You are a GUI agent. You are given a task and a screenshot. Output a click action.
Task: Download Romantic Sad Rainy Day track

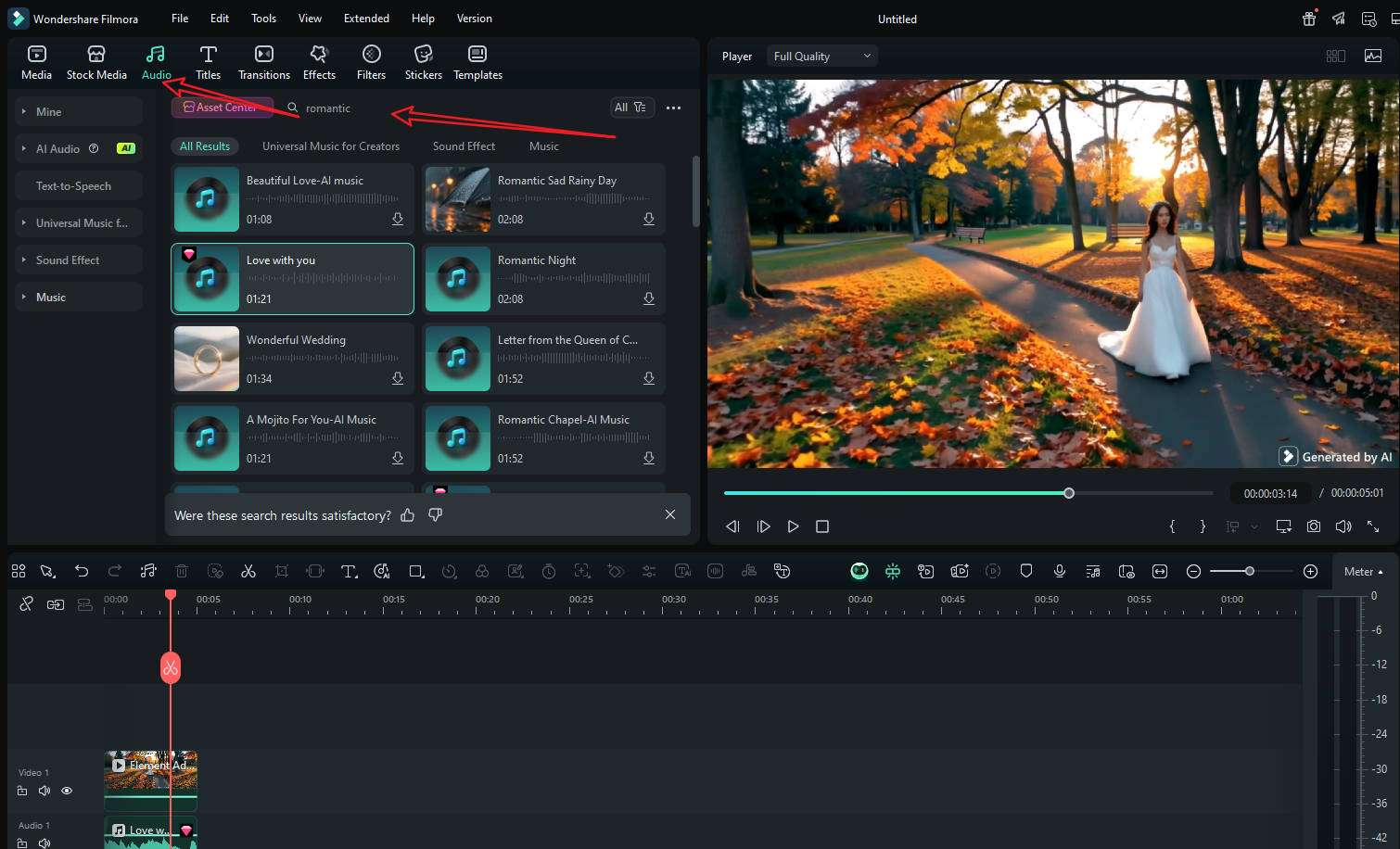point(649,220)
